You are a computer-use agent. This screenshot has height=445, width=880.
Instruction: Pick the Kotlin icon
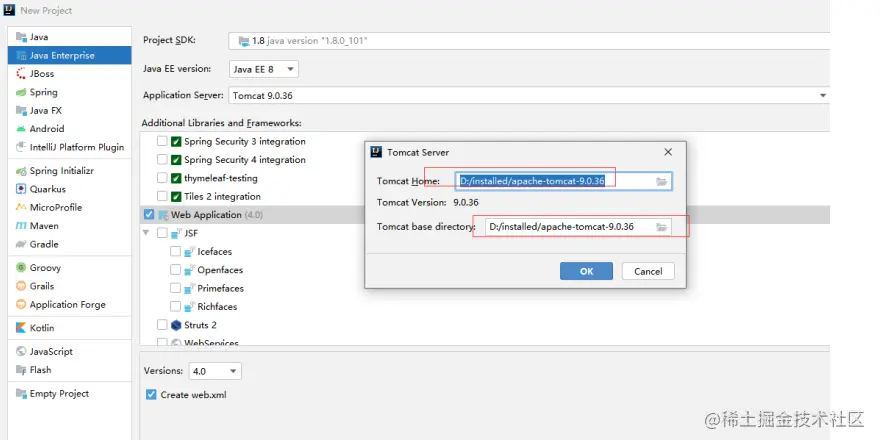[21, 328]
